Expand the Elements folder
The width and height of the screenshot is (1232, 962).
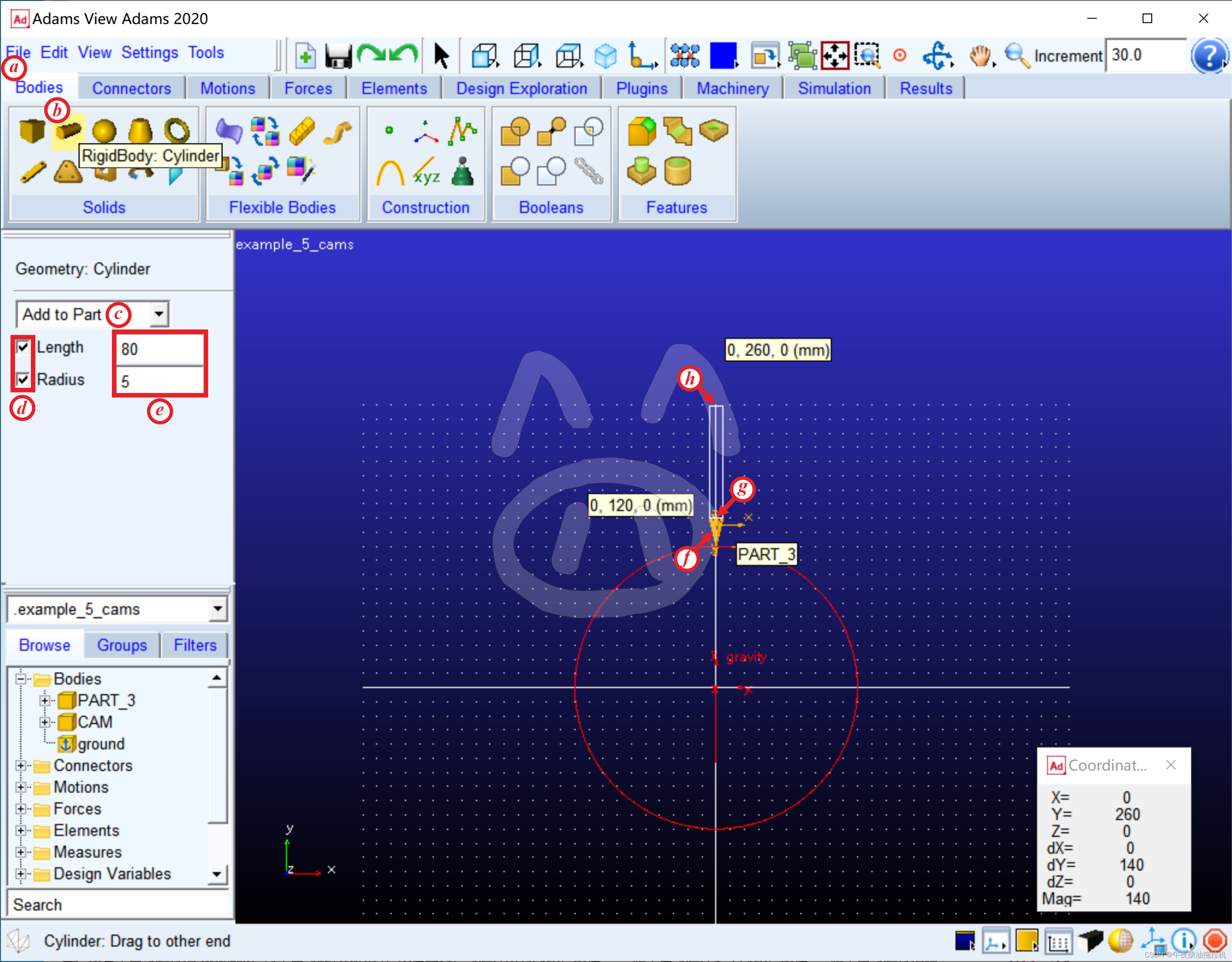point(21,830)
